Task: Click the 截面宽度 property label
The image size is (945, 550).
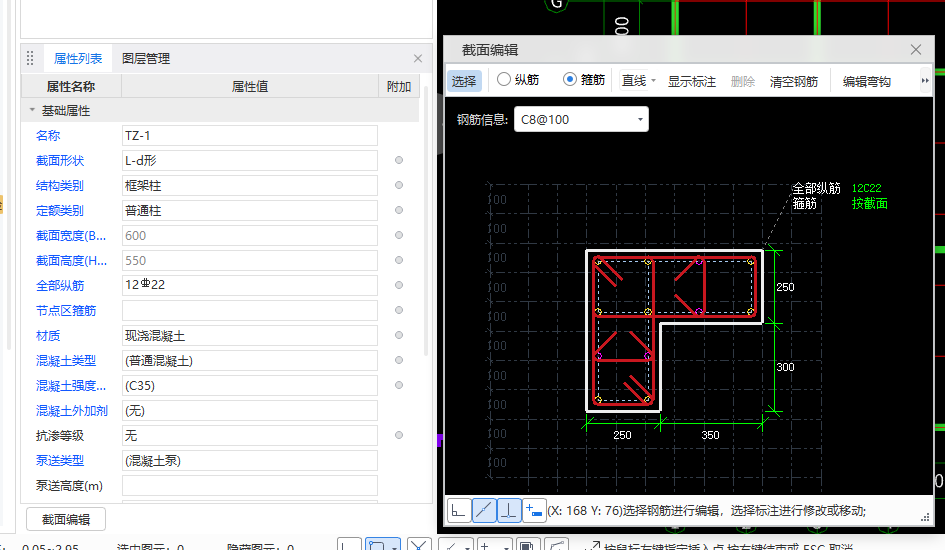Action: (x=71, y=236)
